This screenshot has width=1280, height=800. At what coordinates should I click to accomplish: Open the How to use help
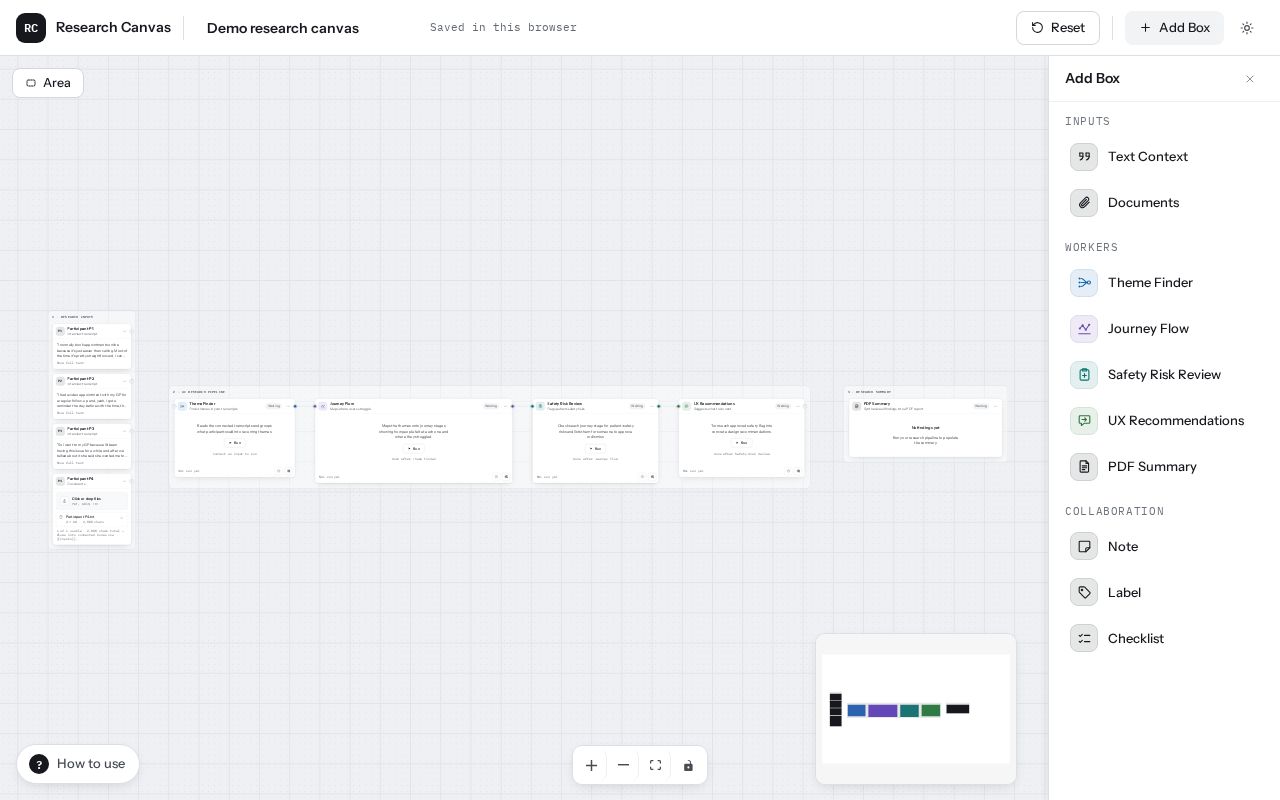click(x=78, y=764)
